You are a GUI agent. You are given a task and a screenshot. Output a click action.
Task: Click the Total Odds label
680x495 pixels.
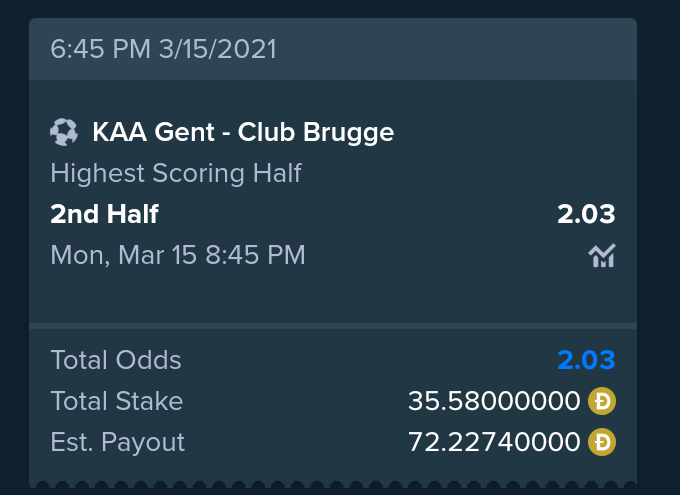(116, 360)
